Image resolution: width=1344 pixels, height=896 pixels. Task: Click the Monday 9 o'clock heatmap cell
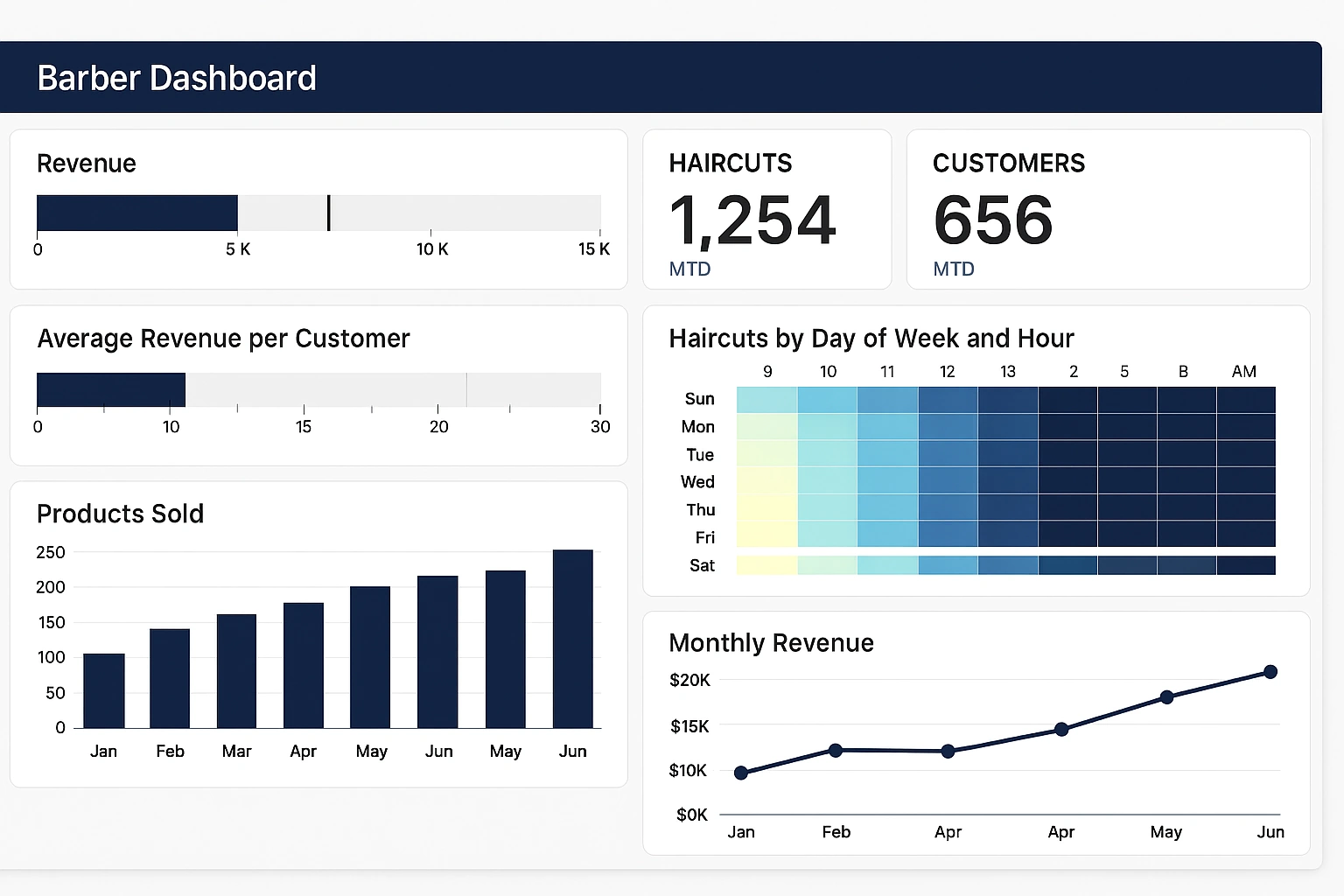point(766,426)
